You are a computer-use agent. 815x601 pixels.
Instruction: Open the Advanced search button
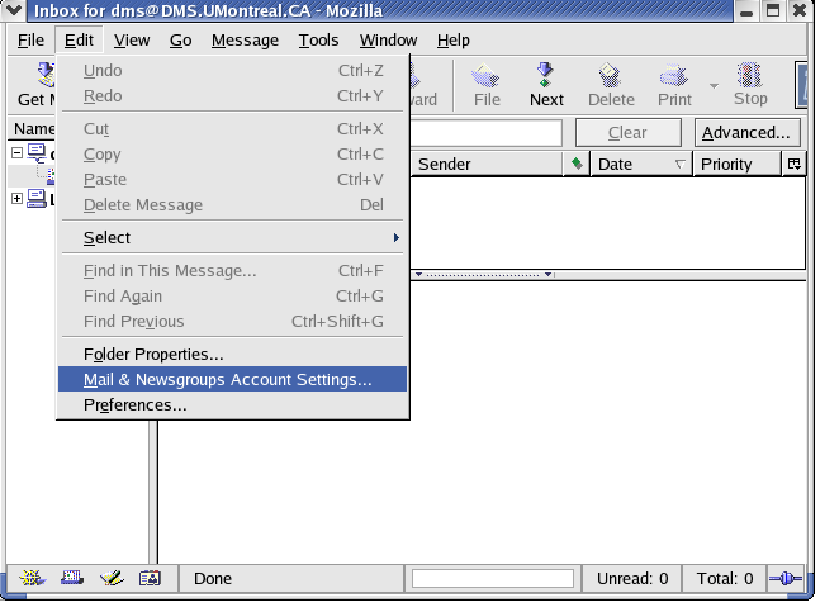[746, 133]
